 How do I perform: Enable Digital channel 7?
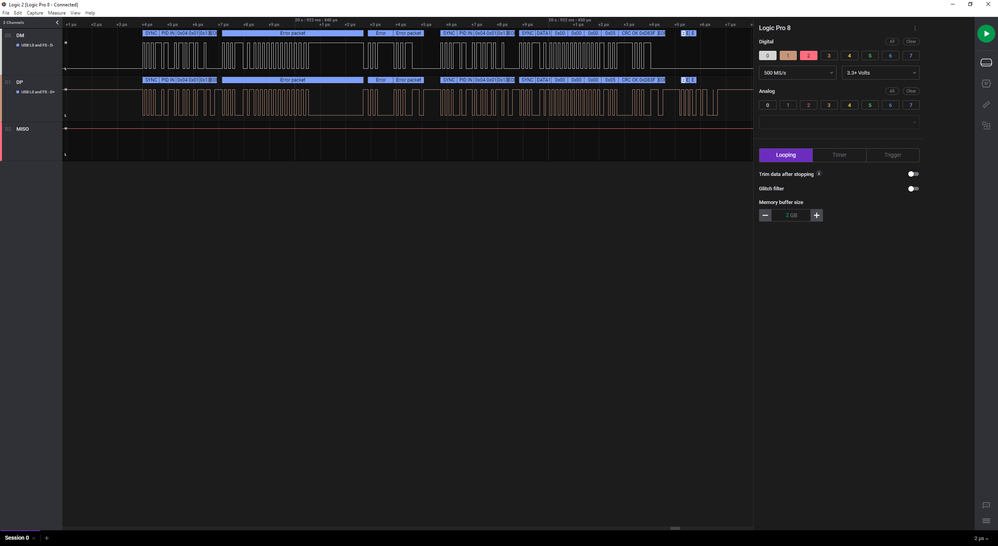click(911, 55)
